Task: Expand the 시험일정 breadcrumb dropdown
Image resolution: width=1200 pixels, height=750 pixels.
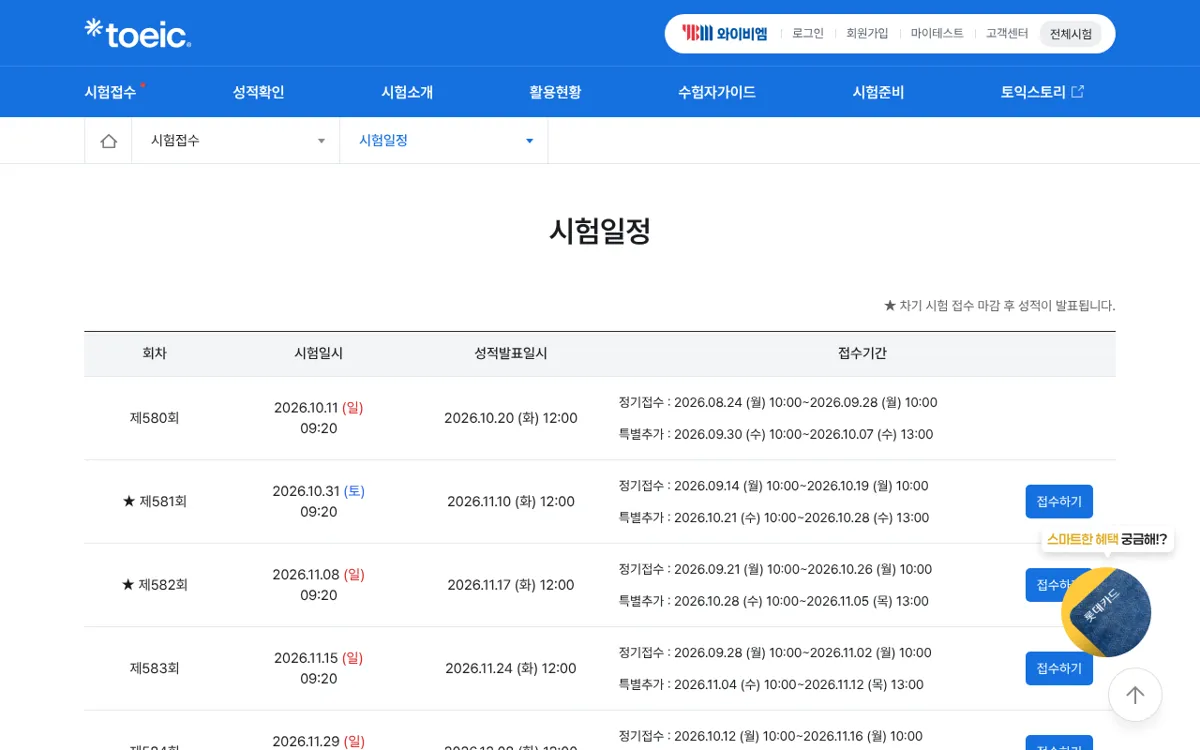Action: click(444, 141)
